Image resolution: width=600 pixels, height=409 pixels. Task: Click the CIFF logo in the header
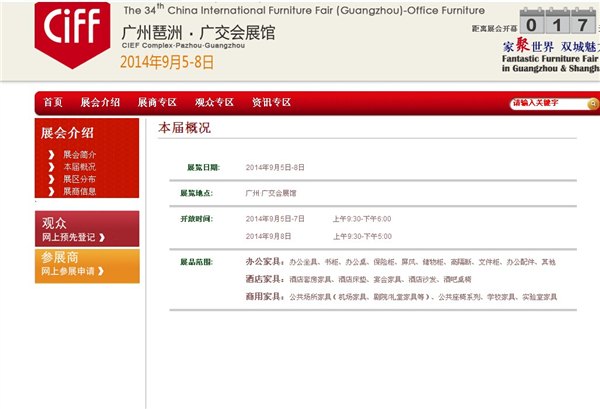click(72, 35)
